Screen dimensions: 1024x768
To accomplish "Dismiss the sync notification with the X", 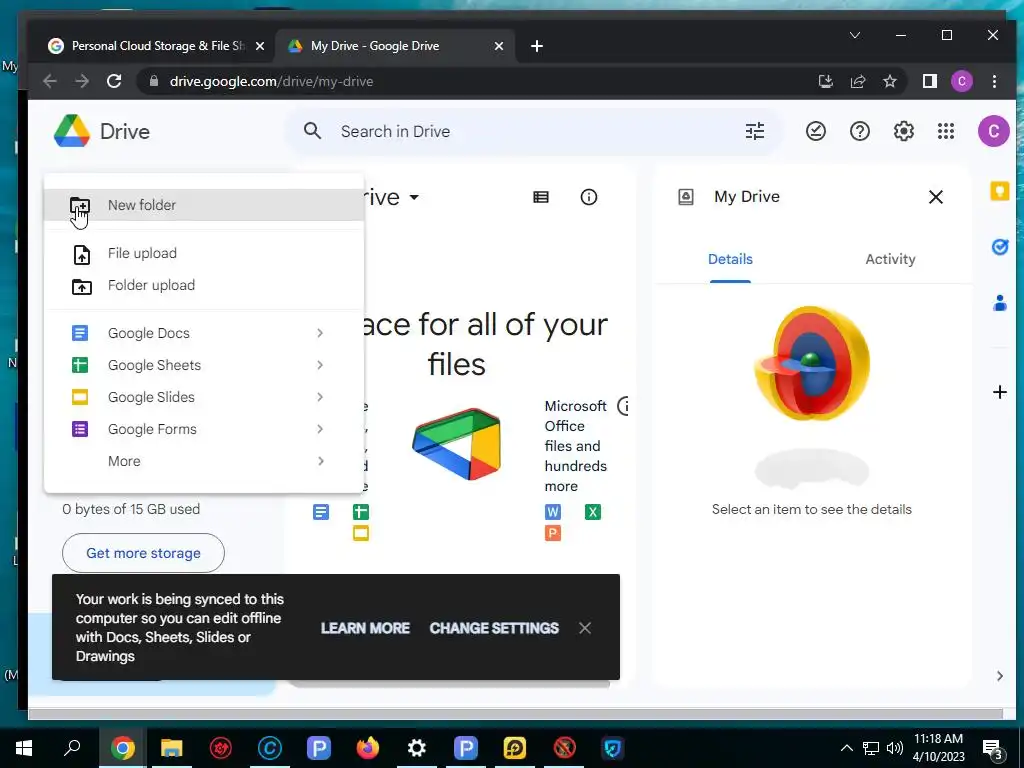I will [585, 628].
